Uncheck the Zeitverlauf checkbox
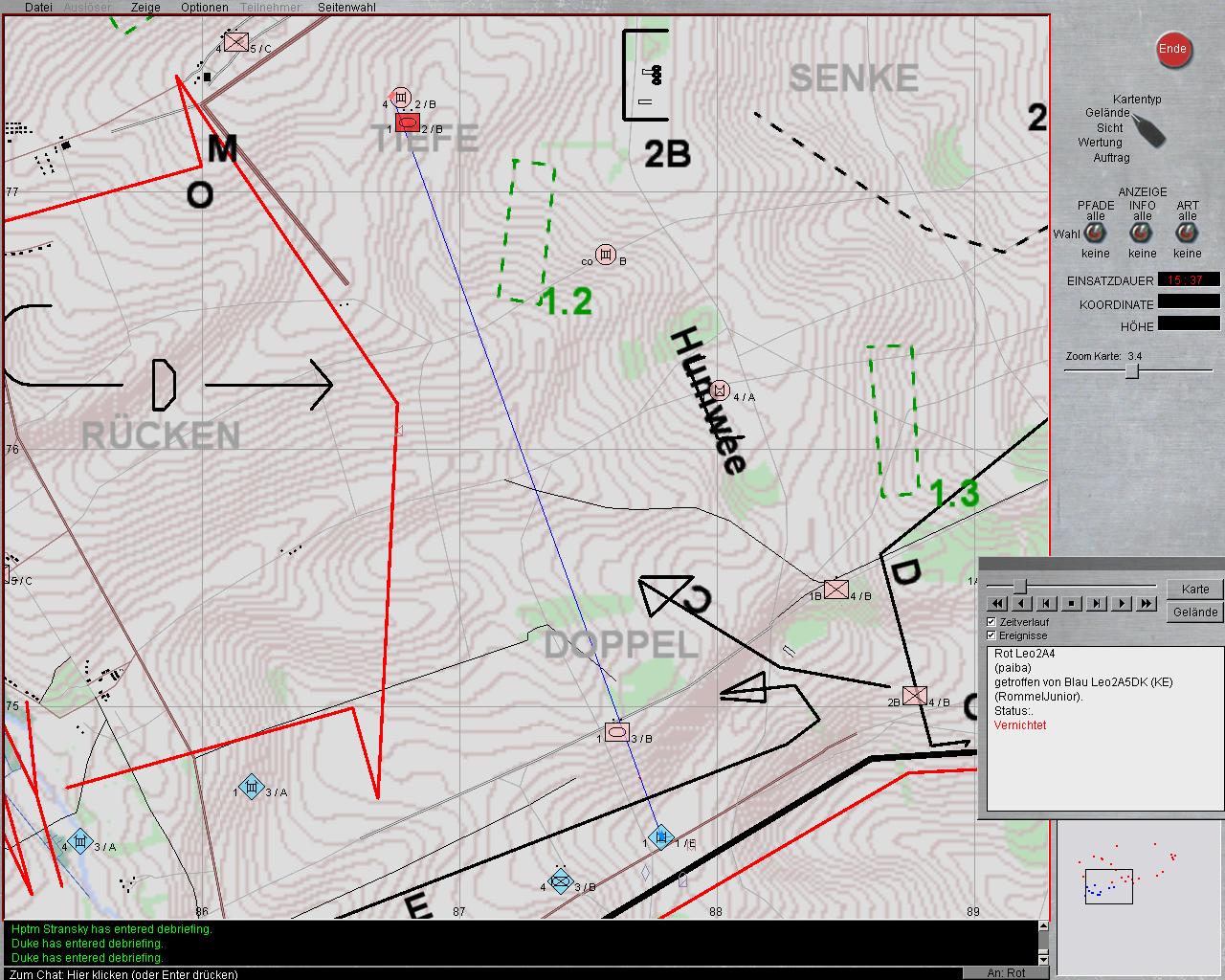This screenshot has height=980, width=1225. coord(991,622)
